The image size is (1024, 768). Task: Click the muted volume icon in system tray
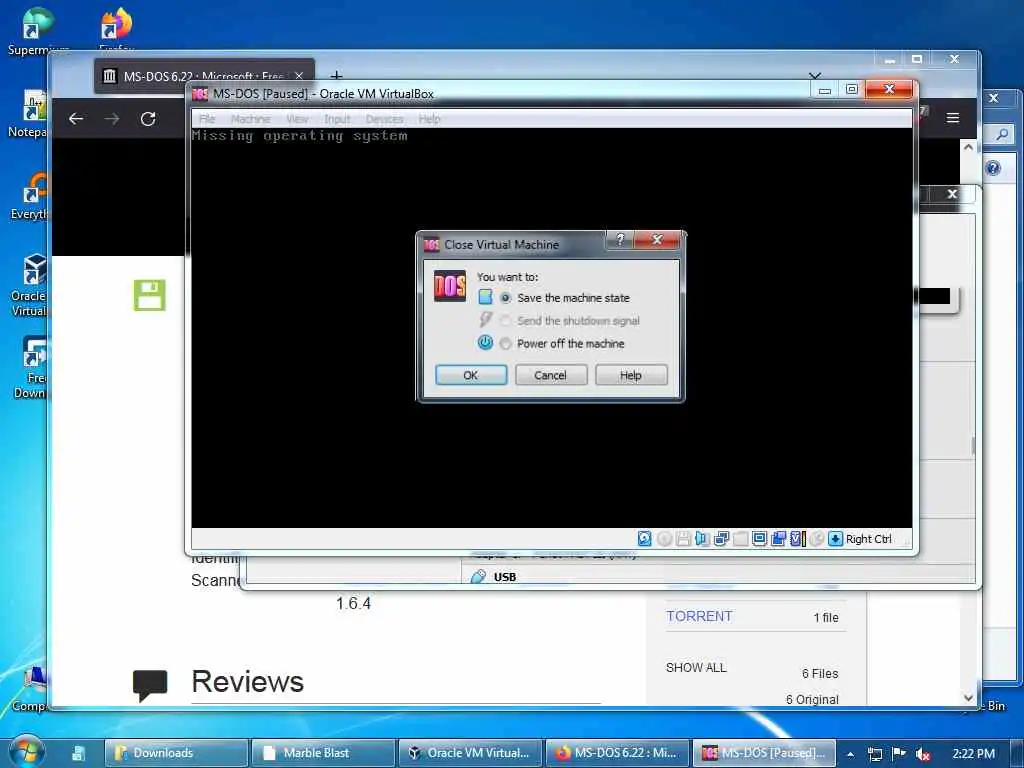(x=923, y=754)
